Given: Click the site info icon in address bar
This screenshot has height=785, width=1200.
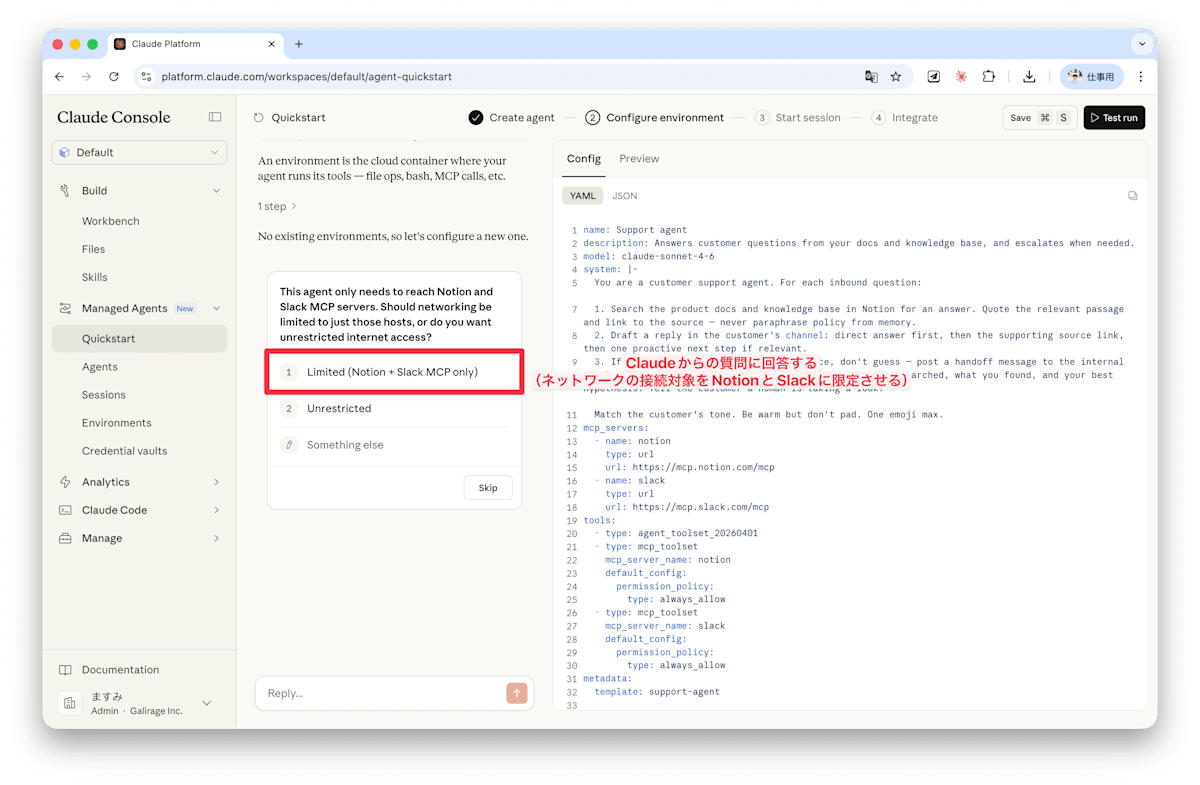Looking at the screenshot, I should click(x=146, y=76).
